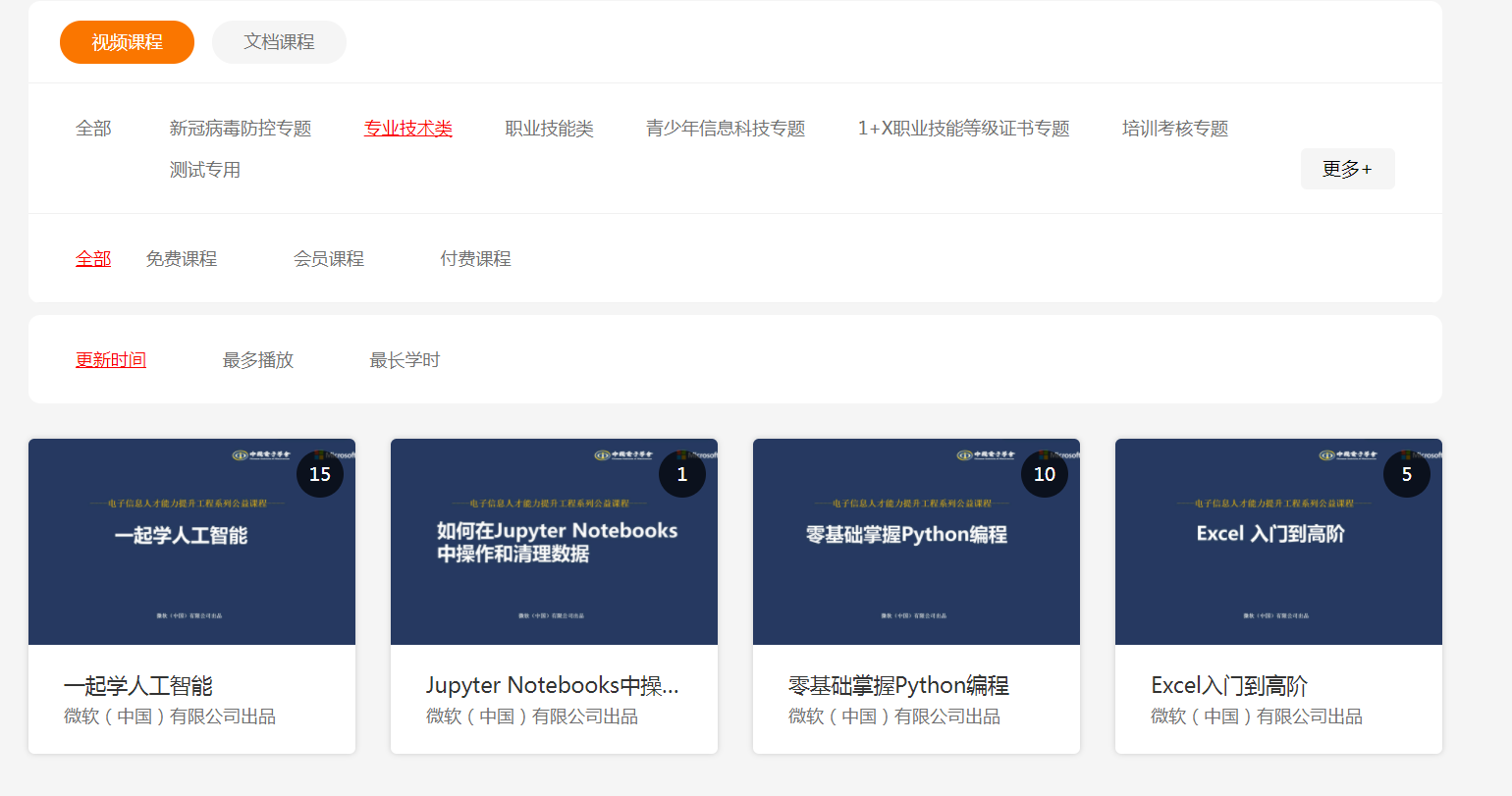Select 培训考核专题 category
The width and height of the screenshot is (1512, 796).
(x=1175, y=129)
